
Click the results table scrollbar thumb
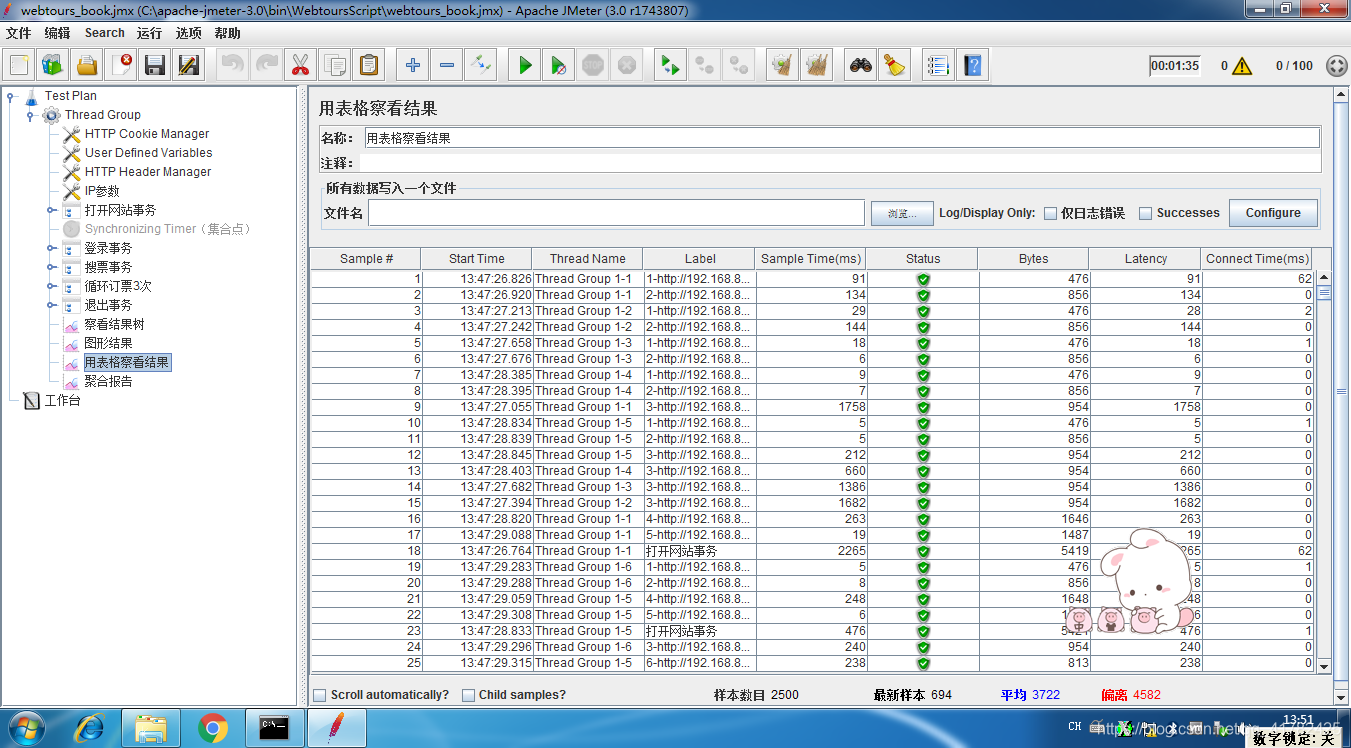tap(1324, 293)
